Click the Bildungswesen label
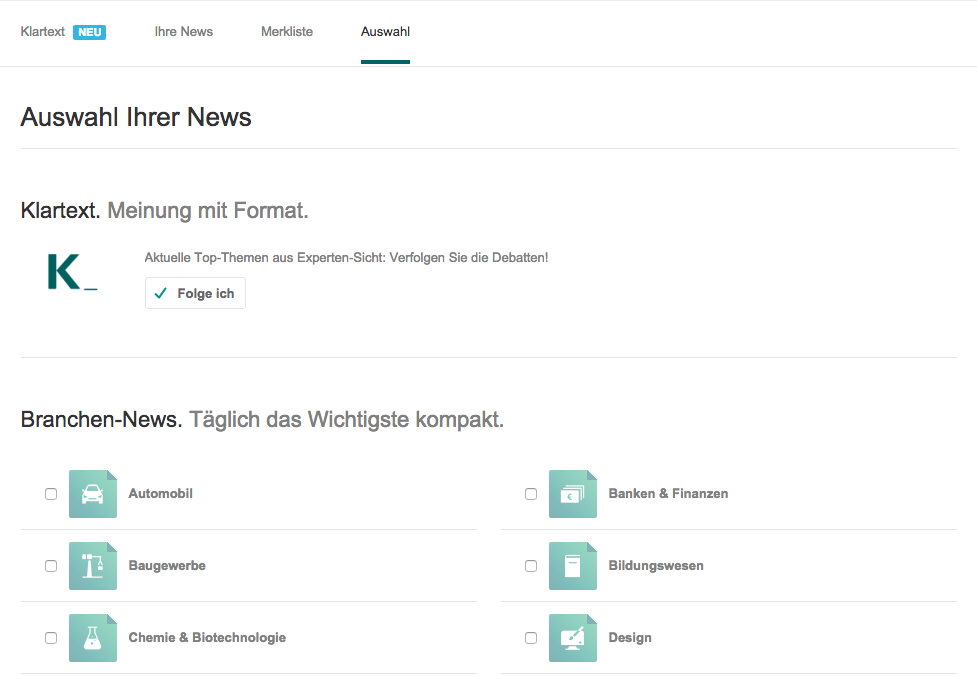This screenshot has width=977, height=676. tap(655, 566)
